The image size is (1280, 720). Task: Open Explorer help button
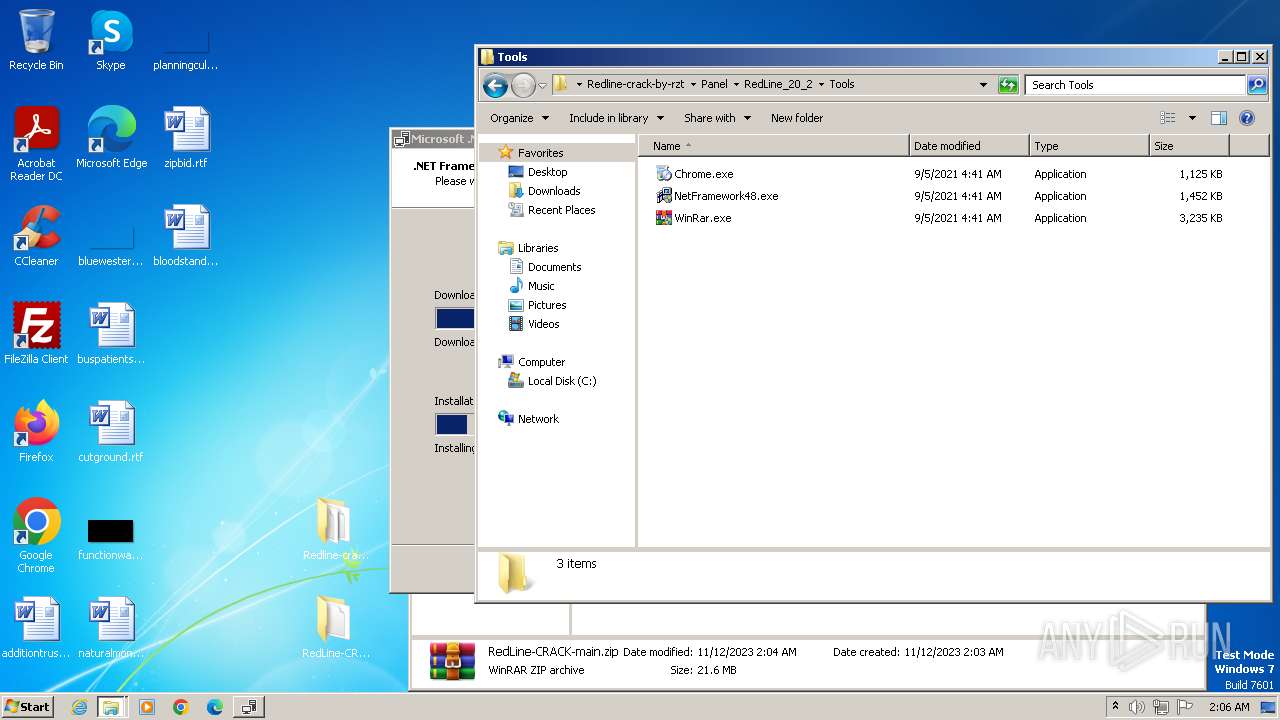click(x=1247, y=118)
